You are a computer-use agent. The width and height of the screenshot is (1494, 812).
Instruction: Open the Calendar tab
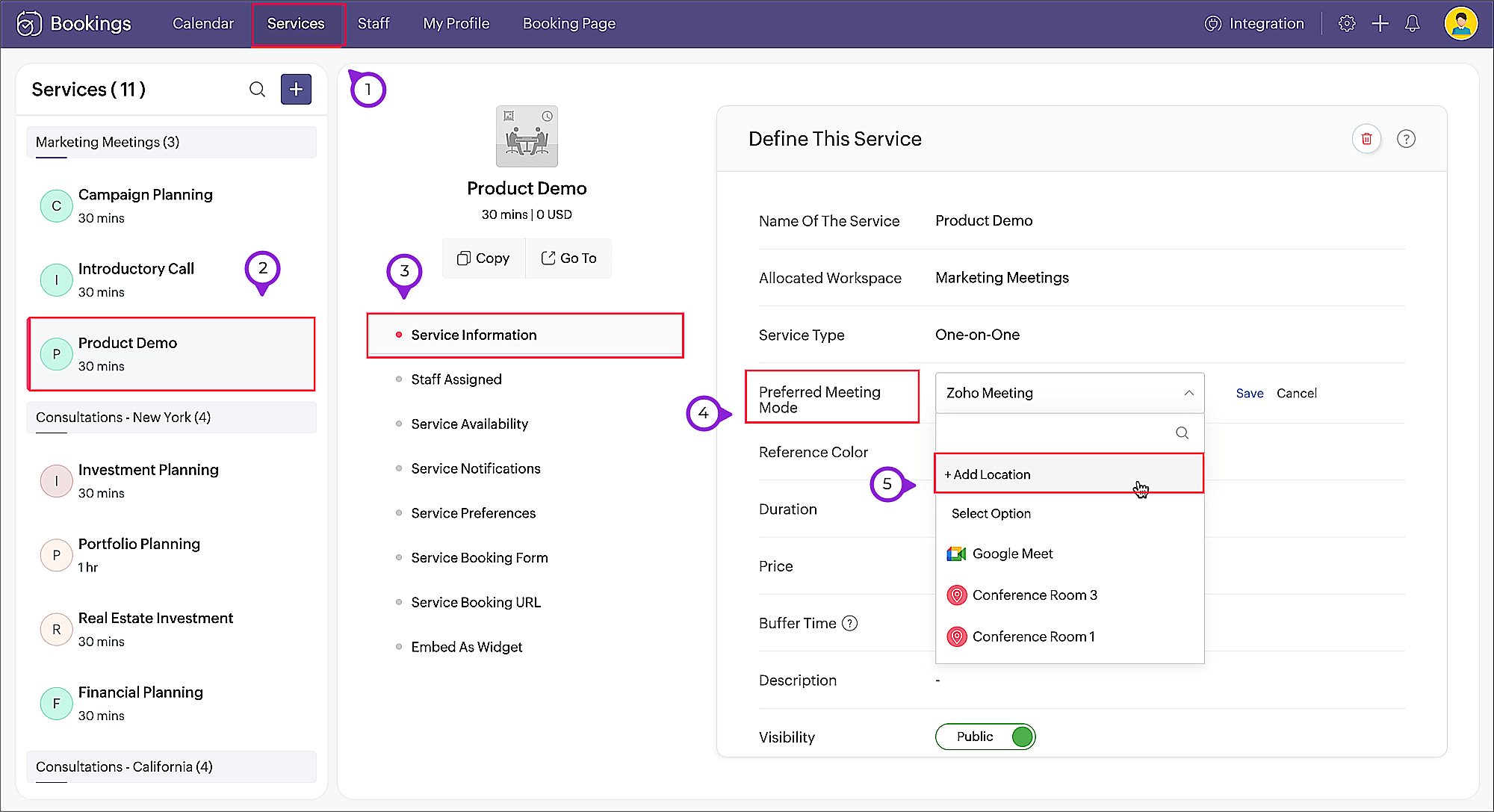(203, 23)
